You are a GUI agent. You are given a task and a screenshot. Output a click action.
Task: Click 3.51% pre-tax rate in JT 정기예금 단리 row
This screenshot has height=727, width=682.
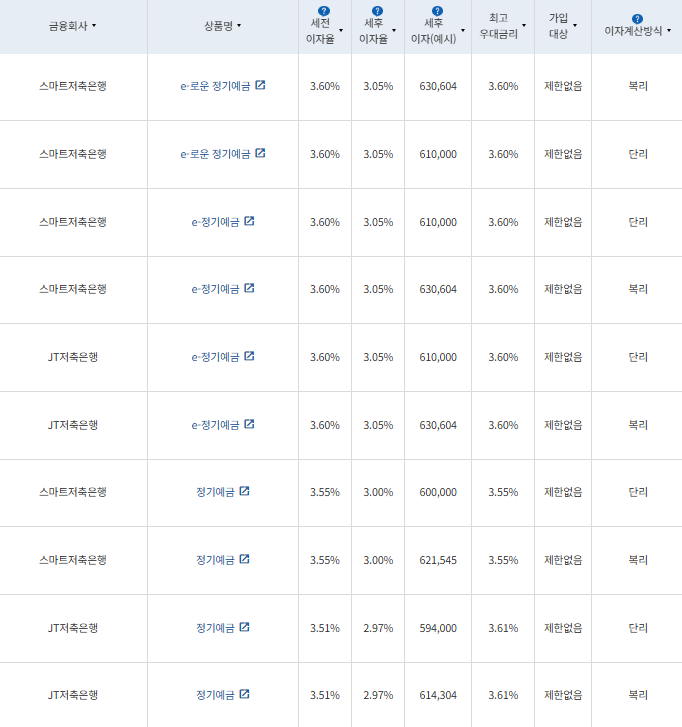click(x=325, y=628)
